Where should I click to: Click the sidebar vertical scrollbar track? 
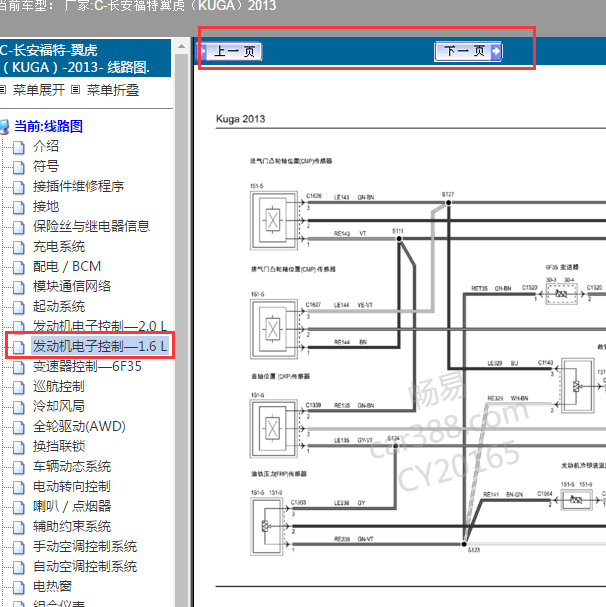[181, 331]
